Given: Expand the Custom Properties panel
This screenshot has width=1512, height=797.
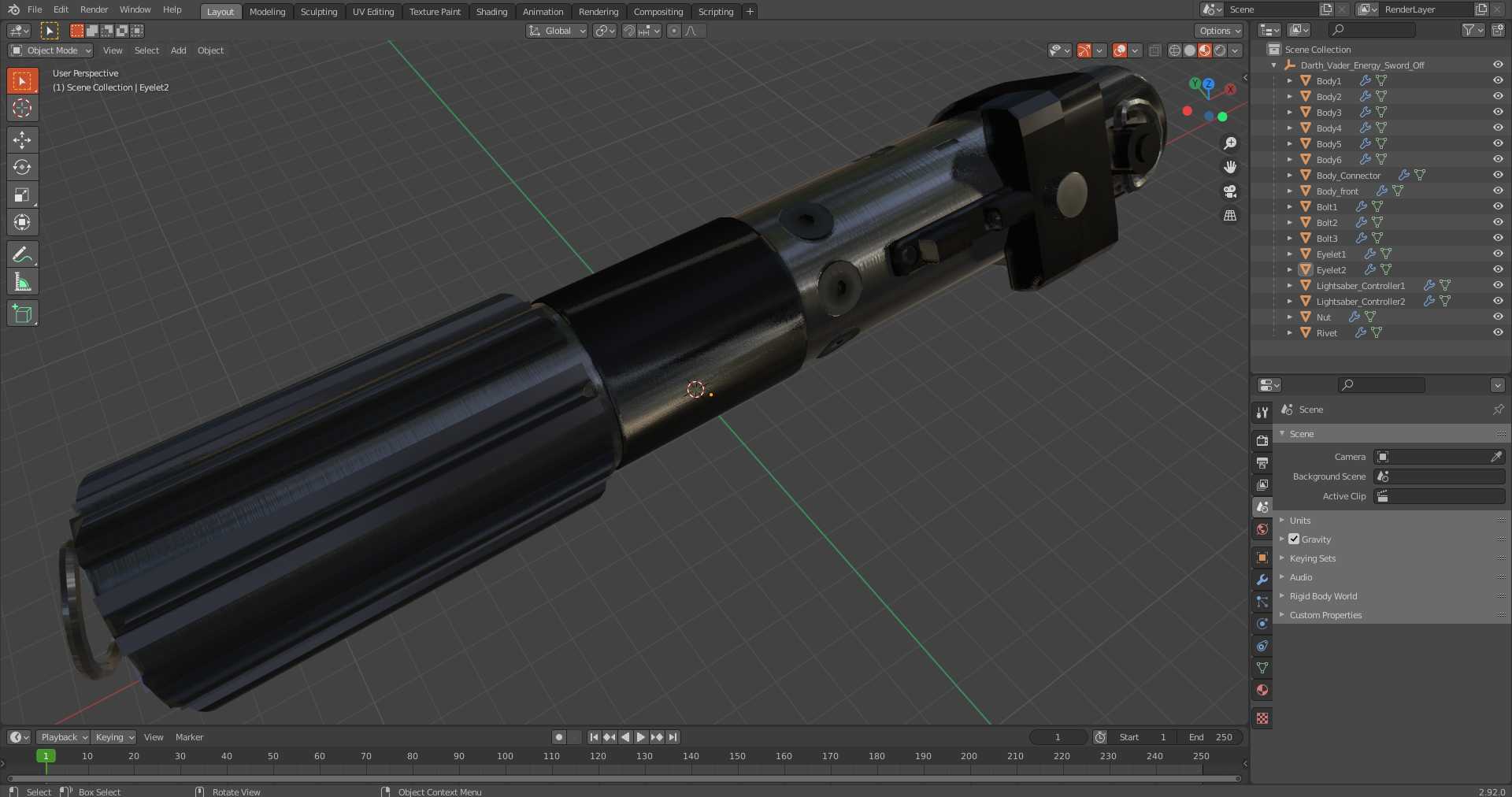Looking at the screenshot, I should [x=1325, y=615].
